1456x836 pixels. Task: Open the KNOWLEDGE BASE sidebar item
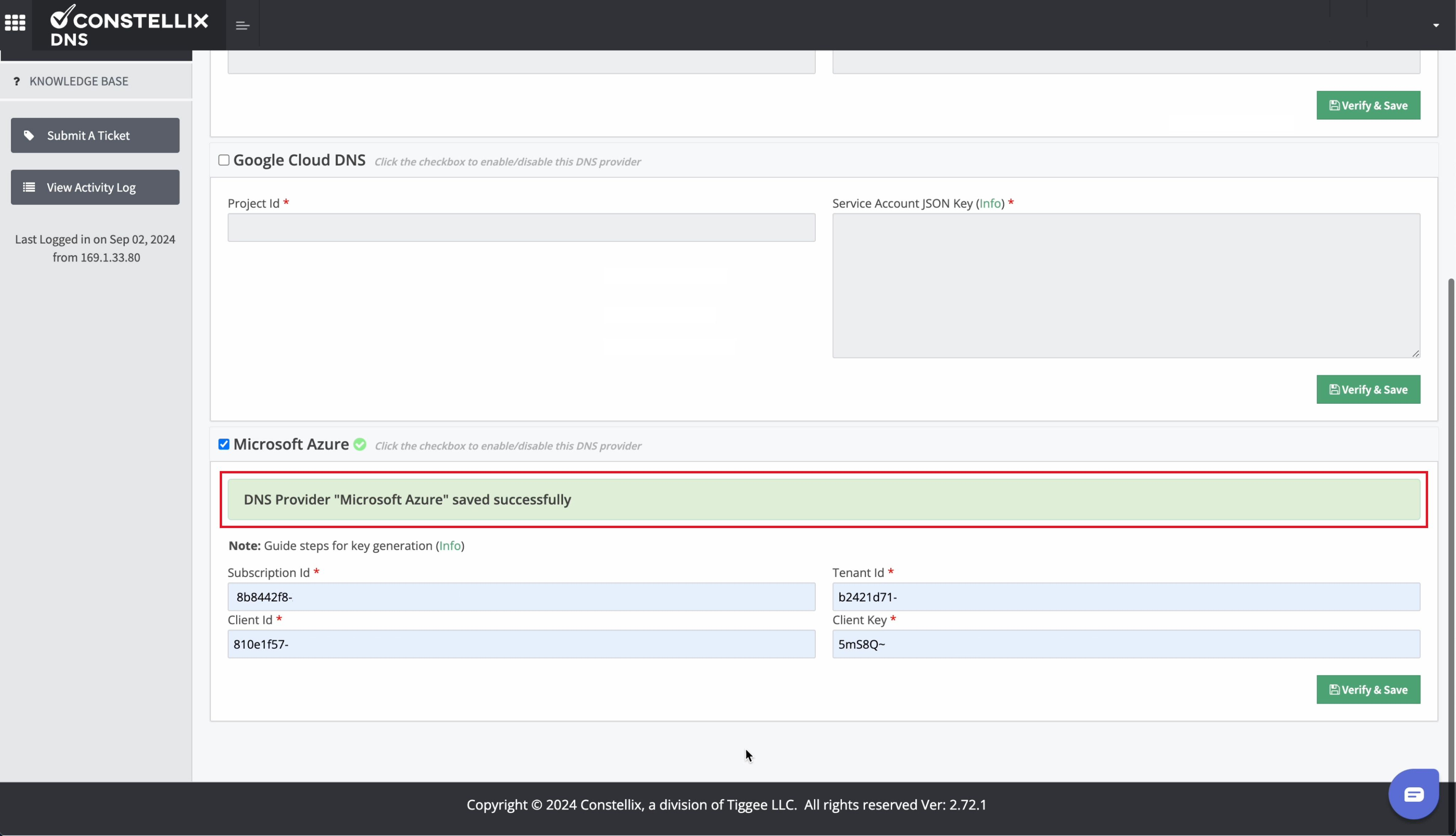click(79, 81)
